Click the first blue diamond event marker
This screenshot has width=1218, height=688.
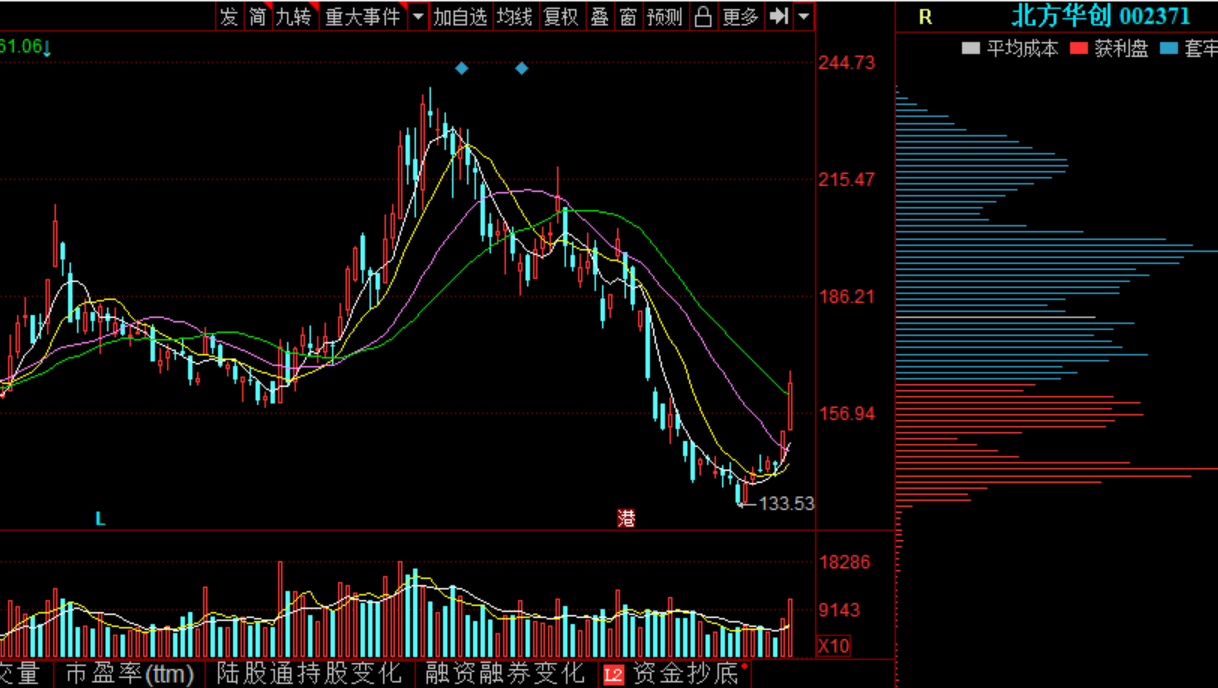click(461, 68)
